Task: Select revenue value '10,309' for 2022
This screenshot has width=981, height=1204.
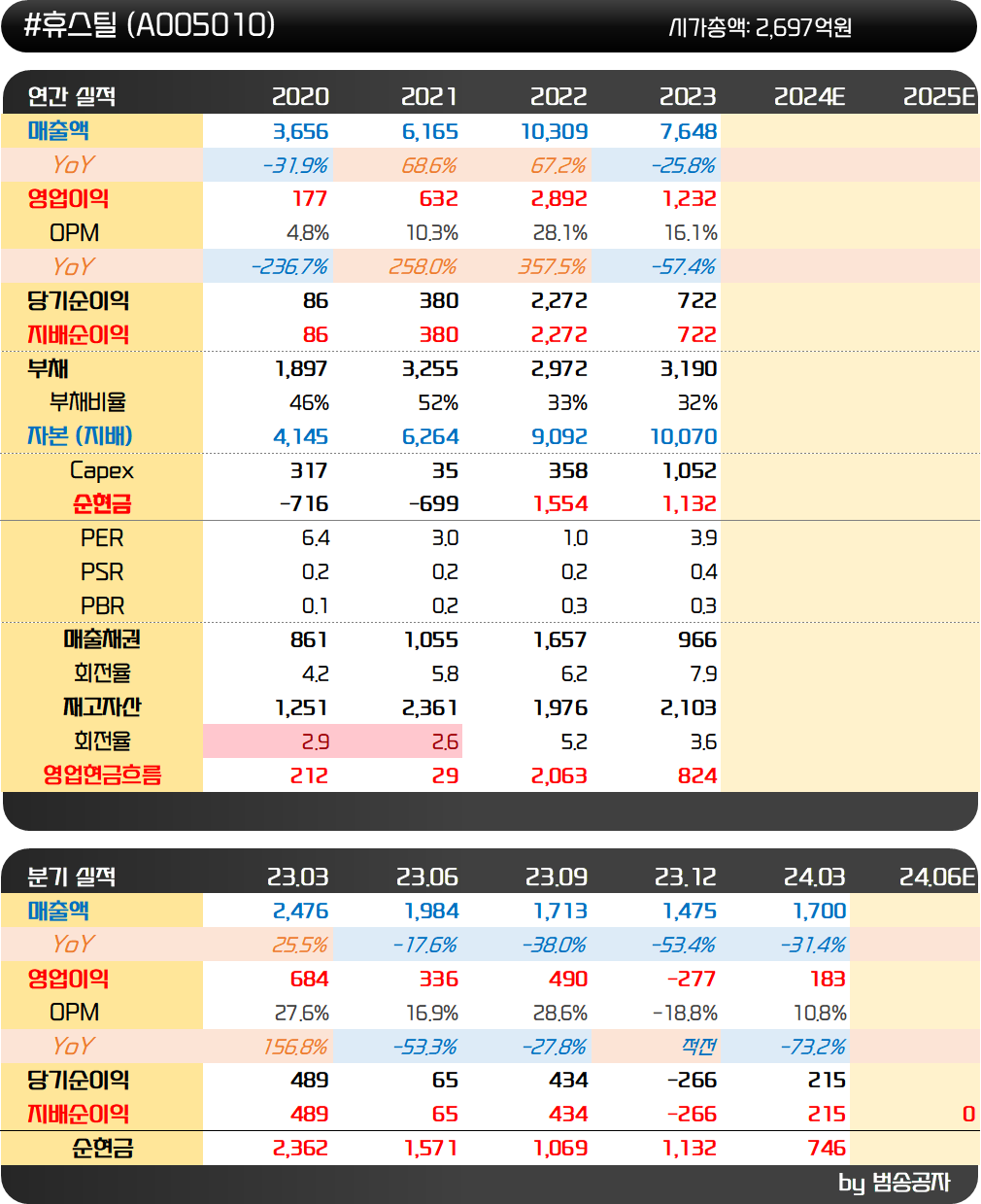Action: [x=555, y=131]
